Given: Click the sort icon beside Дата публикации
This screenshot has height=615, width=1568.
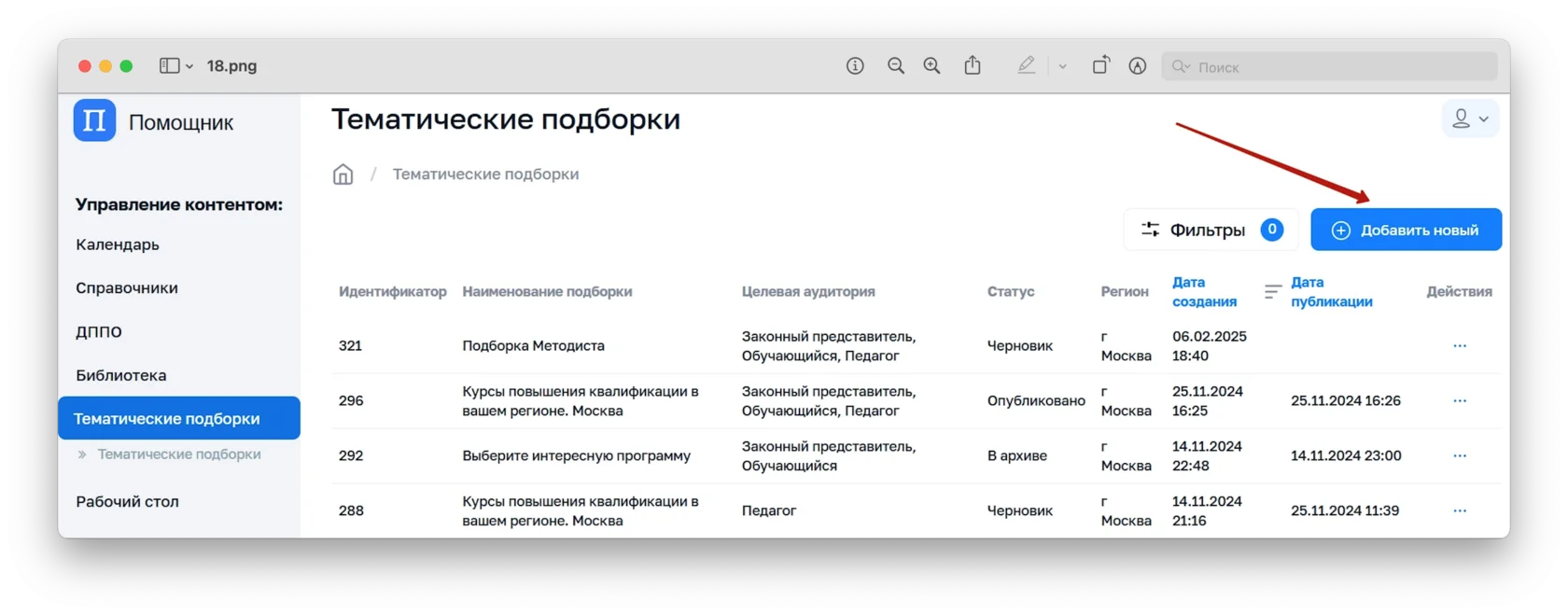Looking at the screenshot, I should click(x=1272, y=292).
